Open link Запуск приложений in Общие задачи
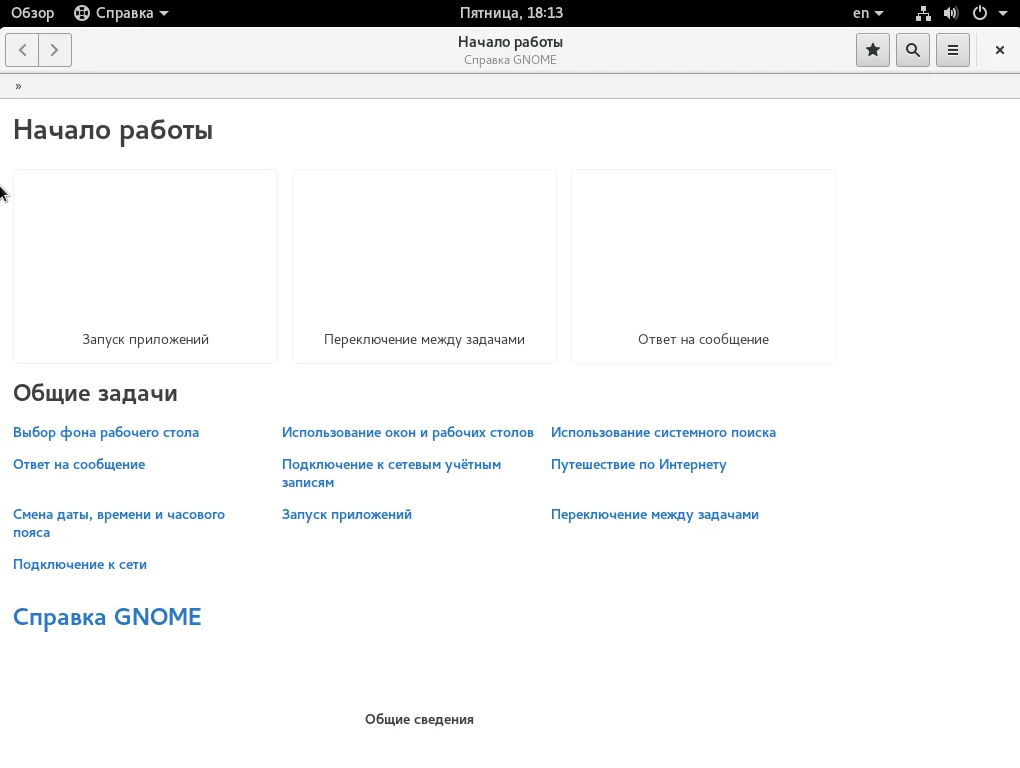Screen dimensions: 1020x768 click(347, 514)
